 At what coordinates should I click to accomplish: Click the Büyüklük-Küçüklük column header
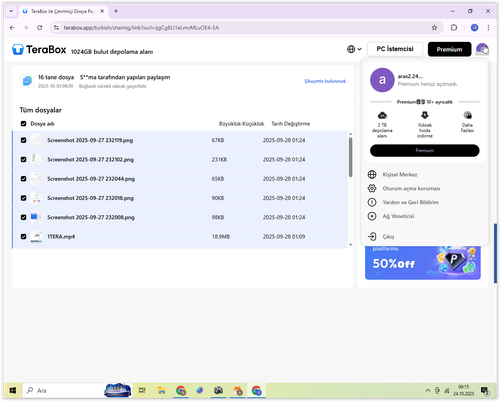pyautogui.click(x=241, y=124)
